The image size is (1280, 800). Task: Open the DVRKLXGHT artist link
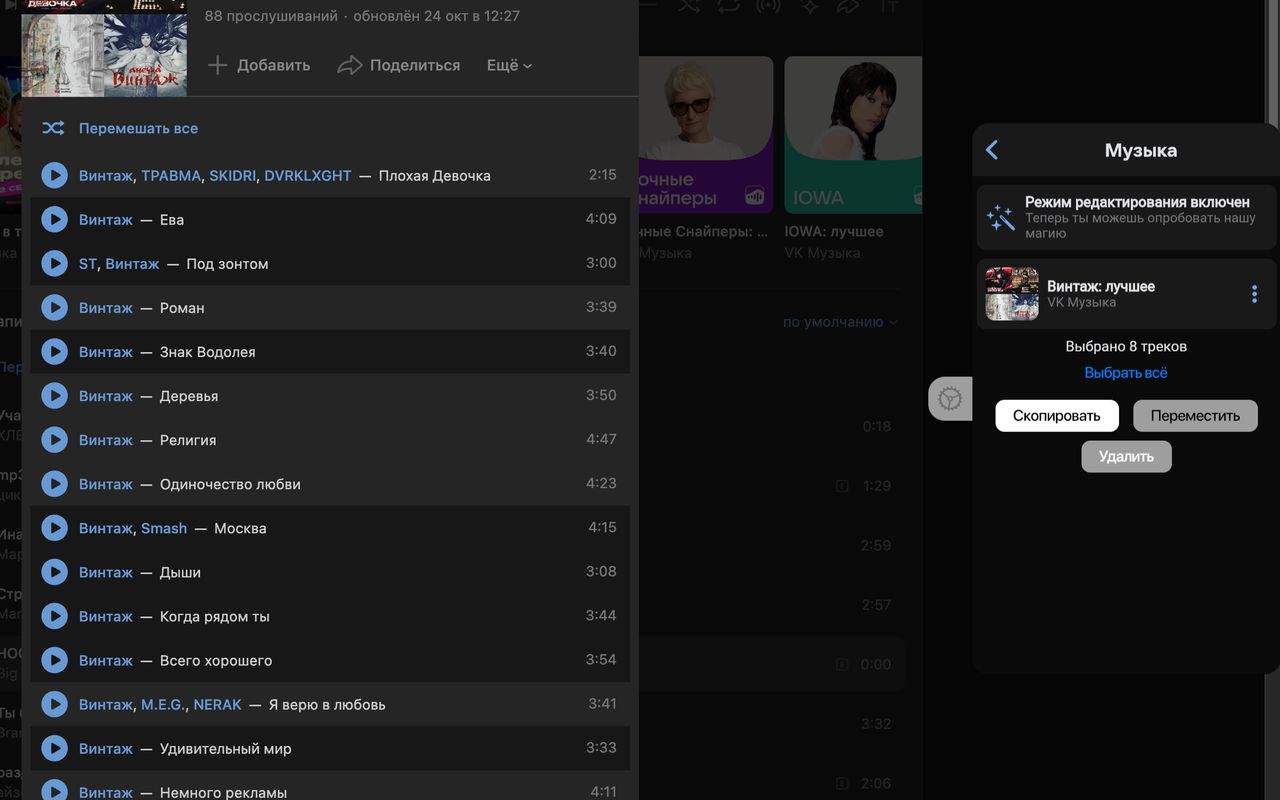click(x=308, y=176)
